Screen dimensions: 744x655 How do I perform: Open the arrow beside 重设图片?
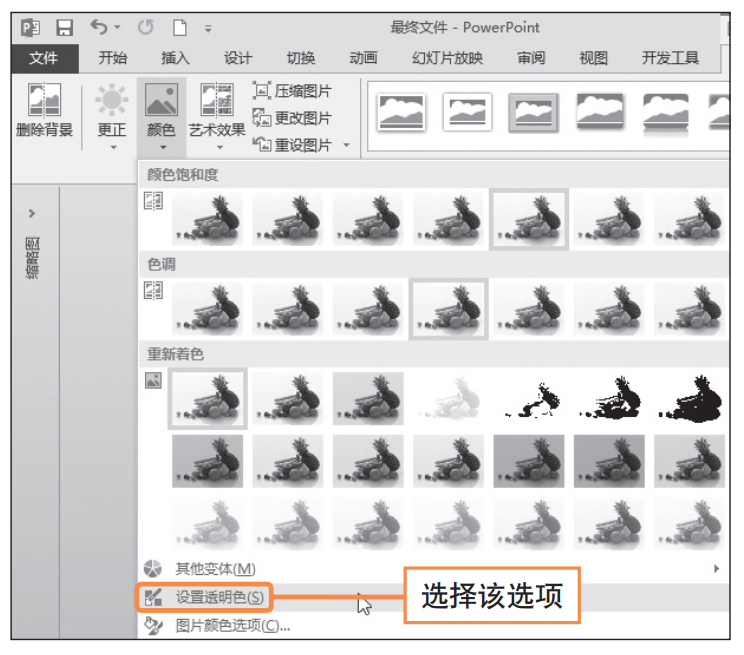click(x=347, y=145)
